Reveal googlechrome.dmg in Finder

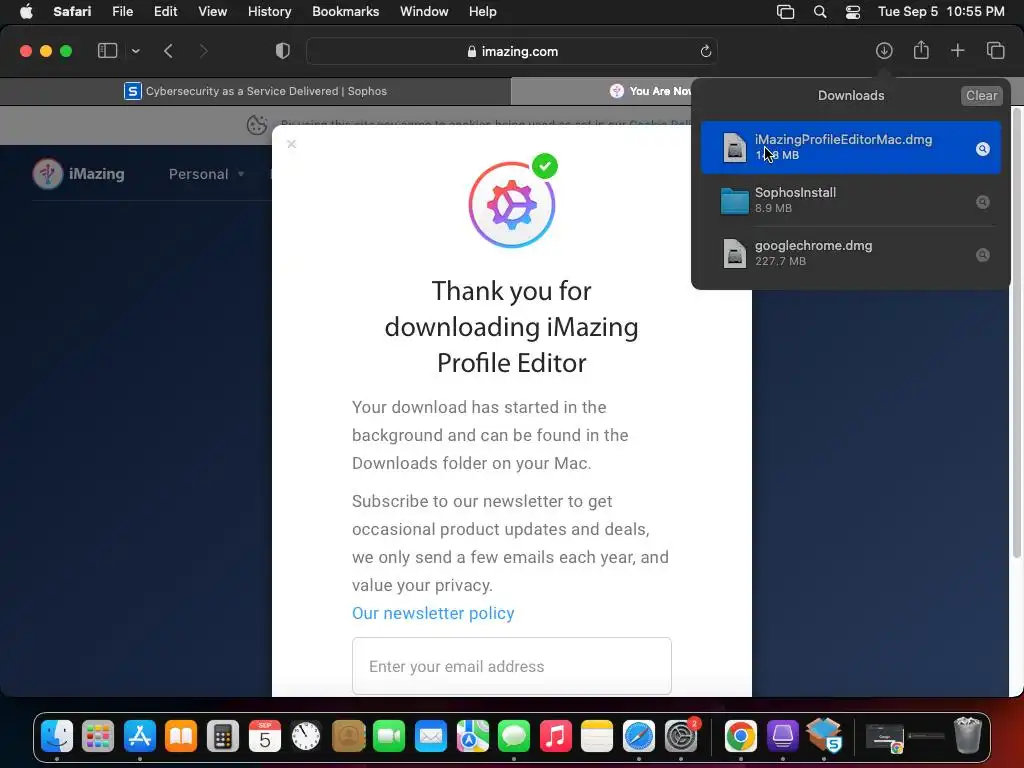[982, 255]
